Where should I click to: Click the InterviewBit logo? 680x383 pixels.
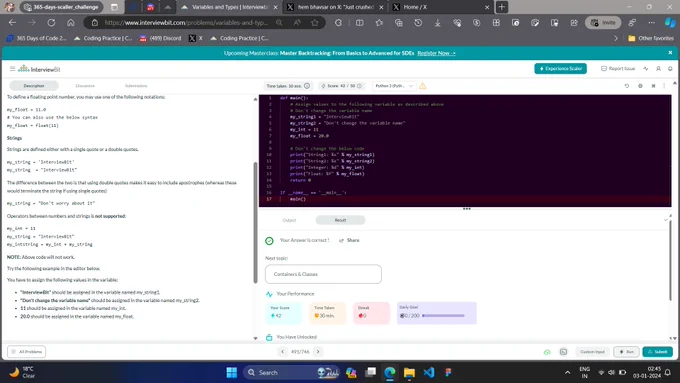click(x=39, y=69)
